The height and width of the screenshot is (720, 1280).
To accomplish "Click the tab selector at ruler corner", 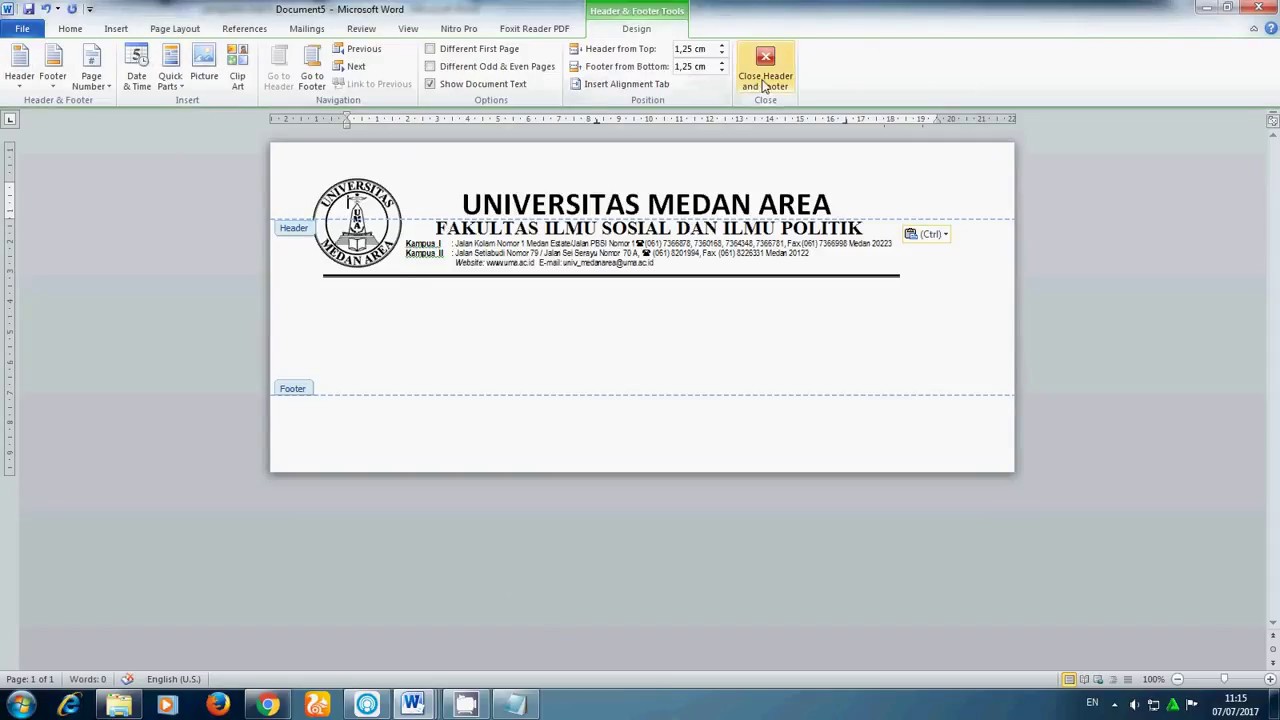I will (x=10, y=120).
